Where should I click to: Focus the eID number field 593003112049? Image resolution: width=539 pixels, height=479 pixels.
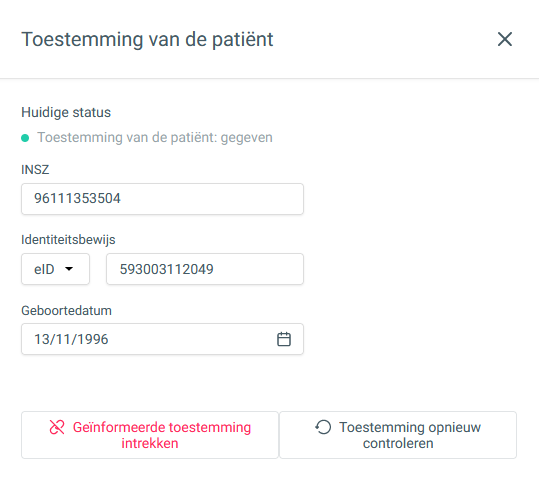pyautogui.click(x=205, y=269)
